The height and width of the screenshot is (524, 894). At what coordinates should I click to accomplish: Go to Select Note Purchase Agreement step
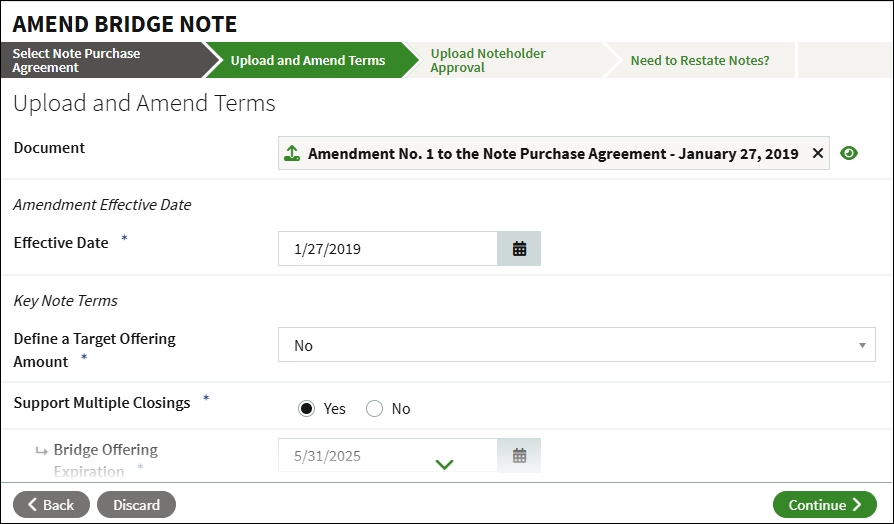pyautogui.click(x=100, y=60)
